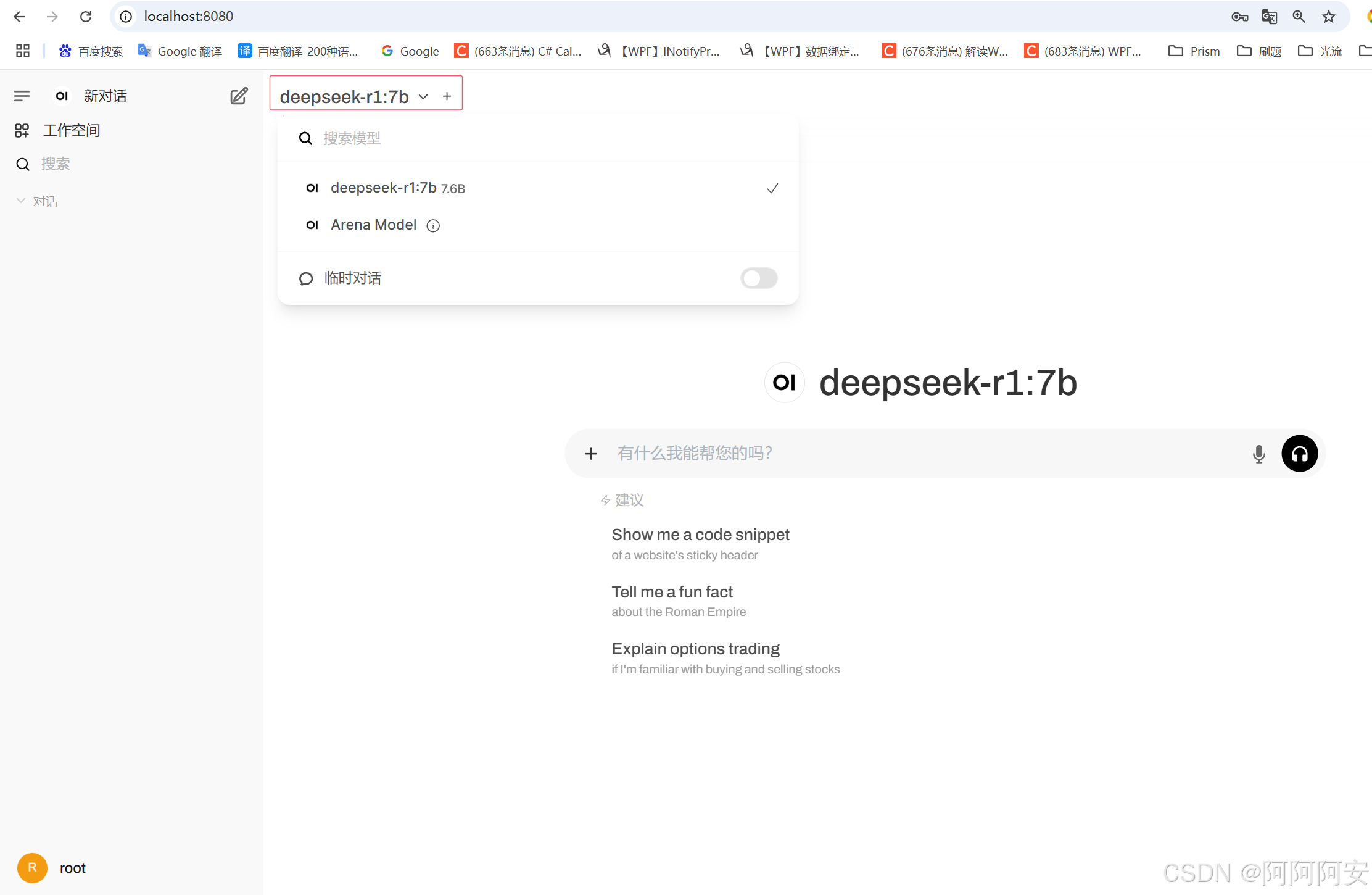The image size is (1372, 895).
Task: Choose 'Show me a code snippet' suggestion
Action: pos(700,544)
